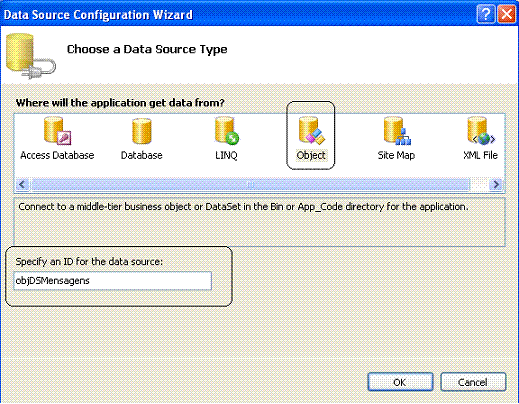The height and width of the screenshot is (404, 519).
Task: Select the XML File icon
Action: click(481, 131)
